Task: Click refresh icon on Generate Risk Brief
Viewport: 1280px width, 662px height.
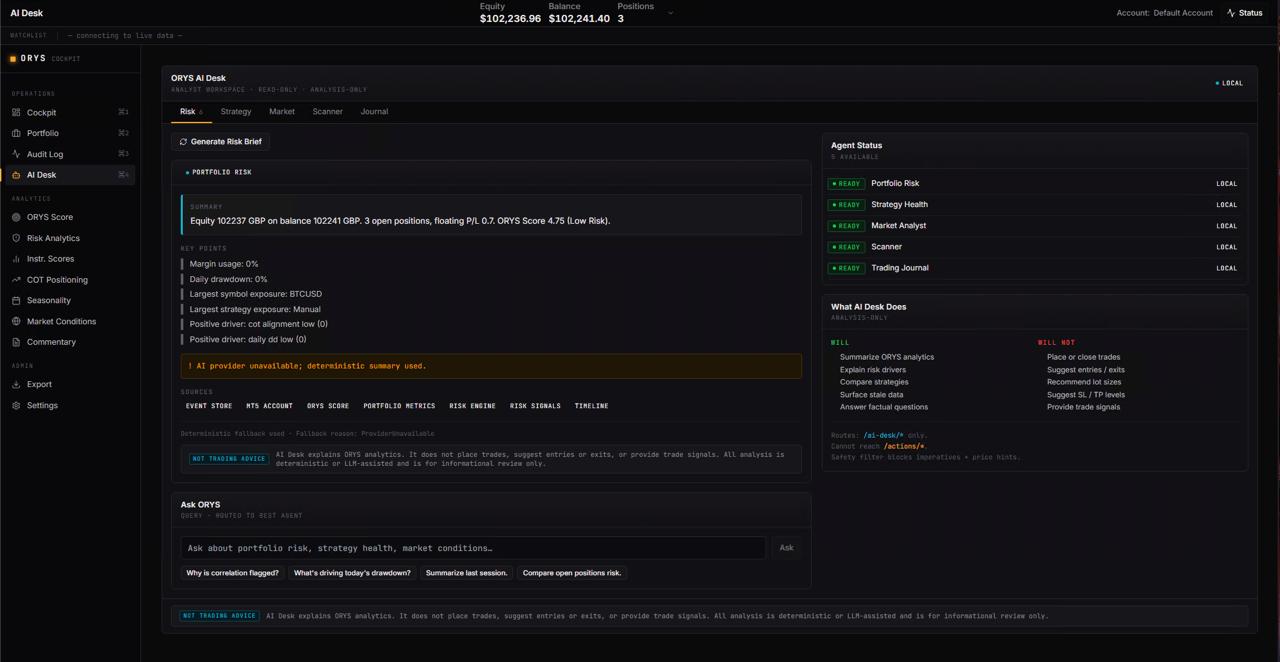Action: [183, 142]
